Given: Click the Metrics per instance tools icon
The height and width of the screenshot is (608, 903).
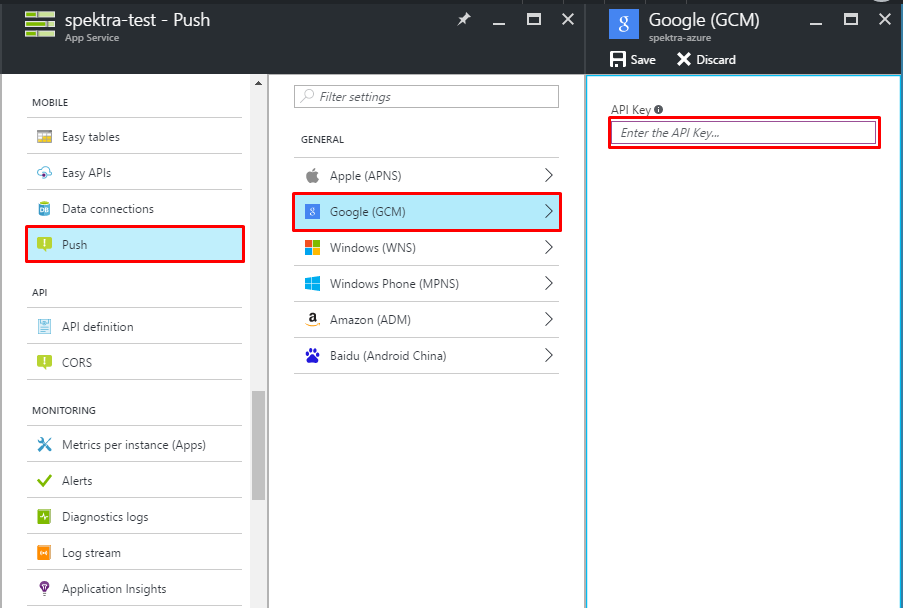Looking at the screenshot, I should [x=44, y=444].
